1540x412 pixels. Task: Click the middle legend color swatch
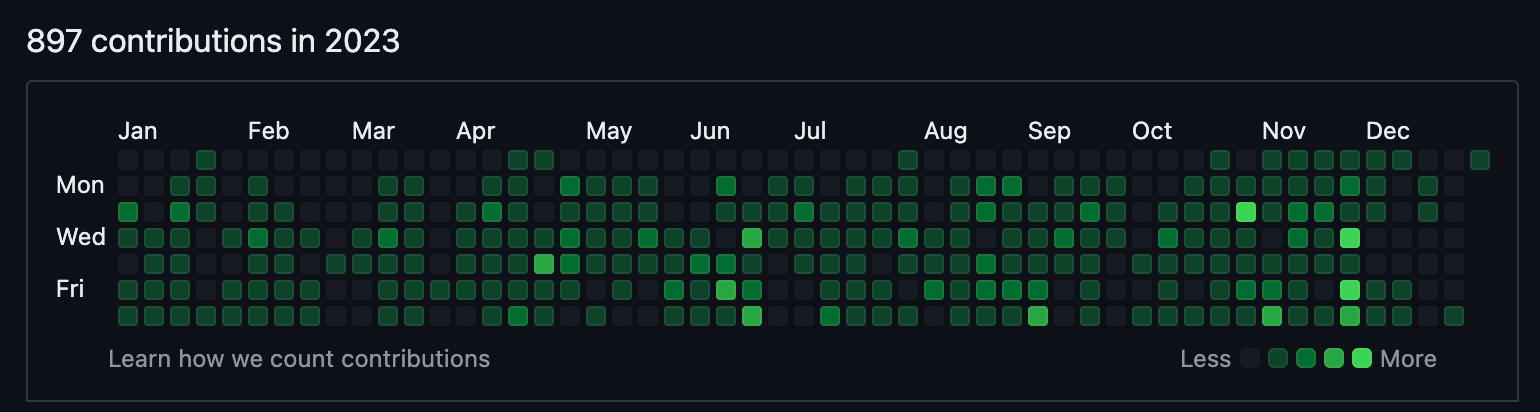point(1306,359)
